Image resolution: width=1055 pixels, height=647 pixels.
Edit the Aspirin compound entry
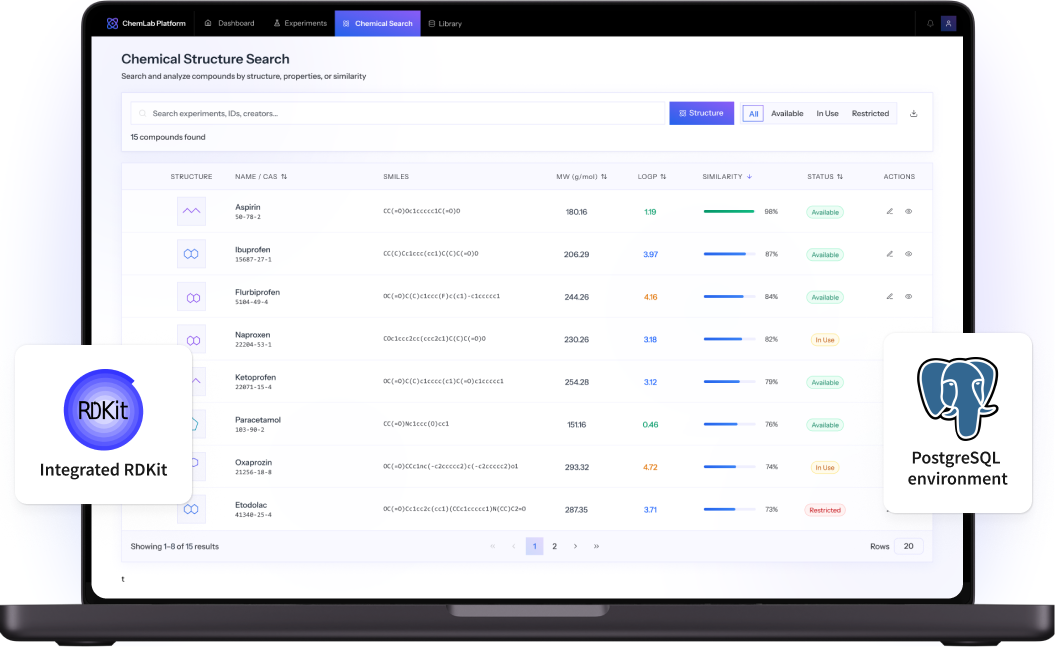tap(889, 211)
